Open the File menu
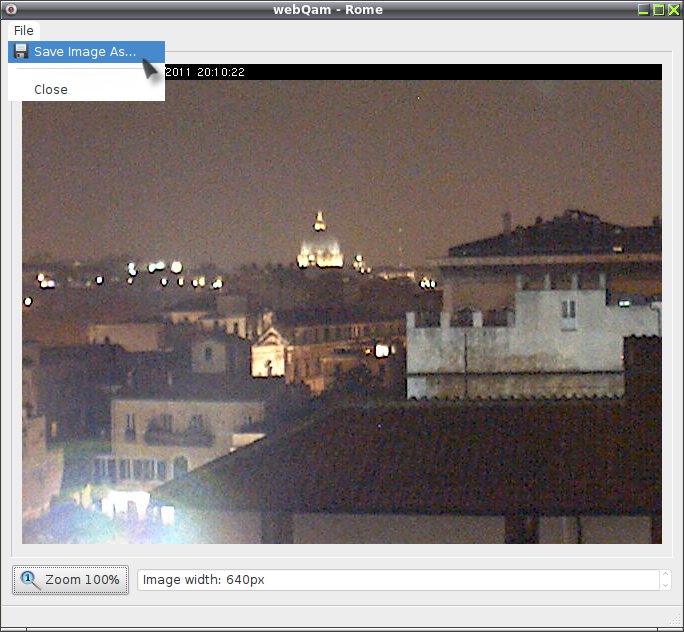Viewport: 684px width, 632px height. click(x=24, y=31)
